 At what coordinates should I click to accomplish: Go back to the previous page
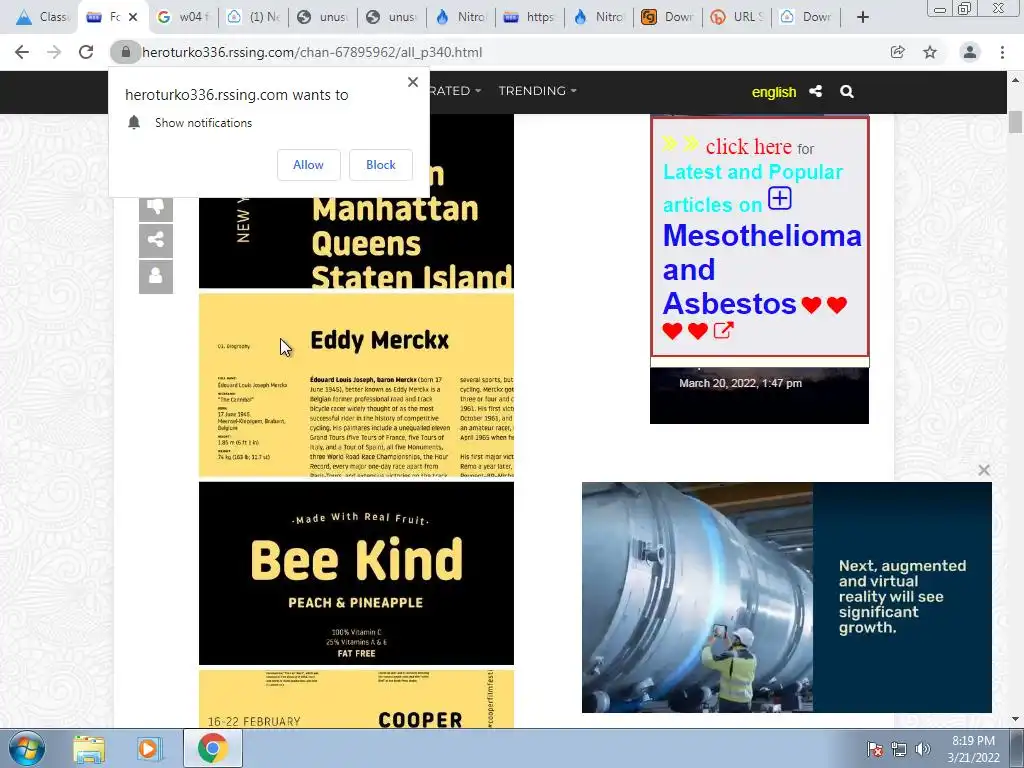click(22, 52)
